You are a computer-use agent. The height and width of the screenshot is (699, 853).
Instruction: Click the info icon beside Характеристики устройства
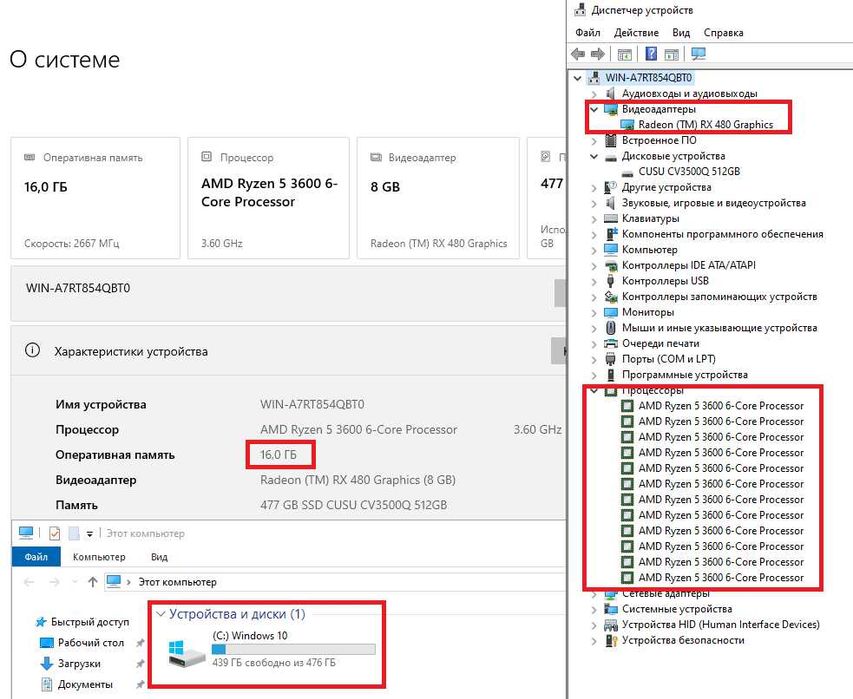tap(32, 350)
